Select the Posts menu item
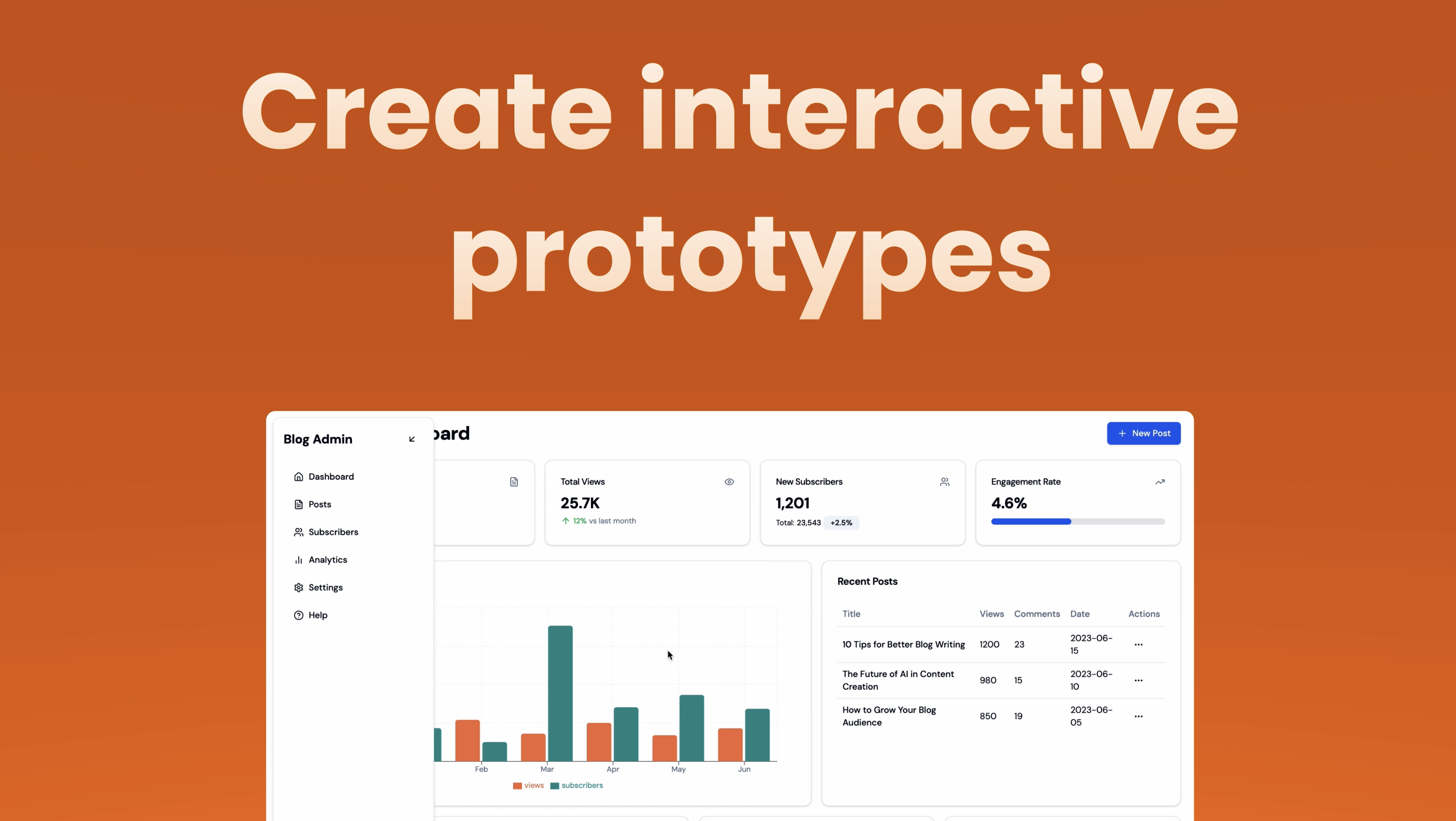Screen dimensions: 1456x821 click(319, 504)
